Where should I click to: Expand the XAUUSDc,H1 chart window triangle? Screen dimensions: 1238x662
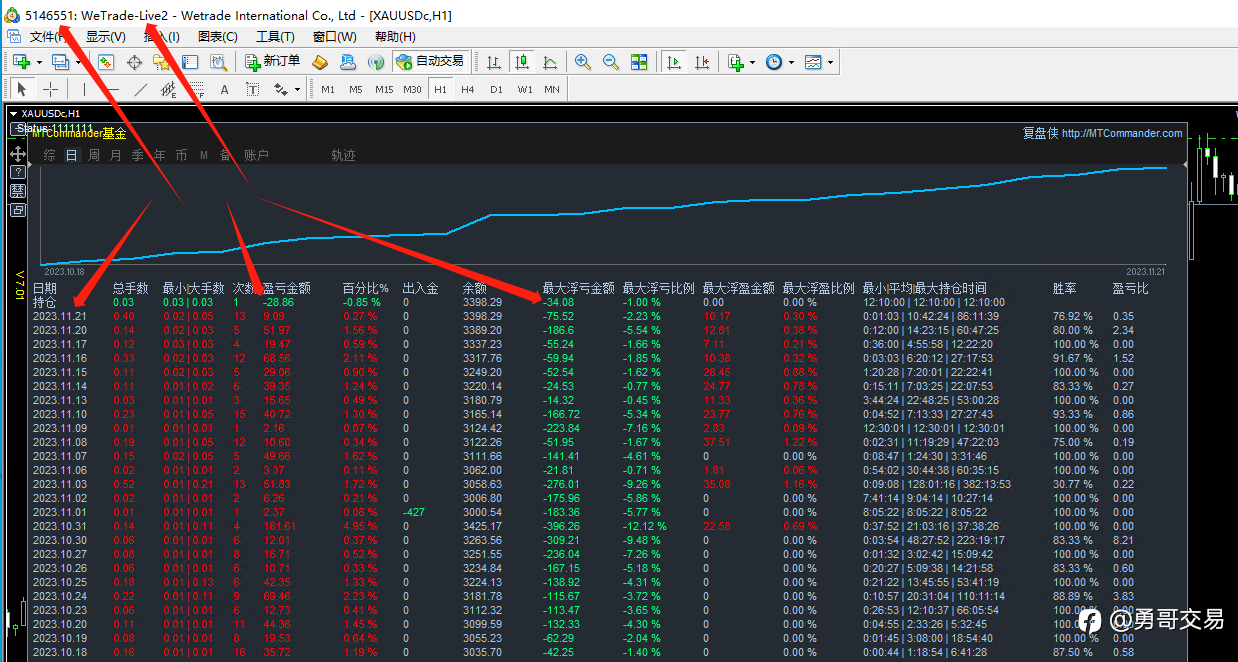pos(15,114)
